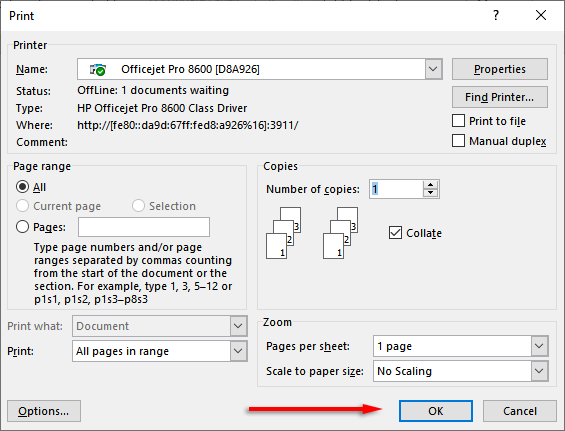Open the printer Name dropdown
The image size is (565, 431).
pos(433,69)
